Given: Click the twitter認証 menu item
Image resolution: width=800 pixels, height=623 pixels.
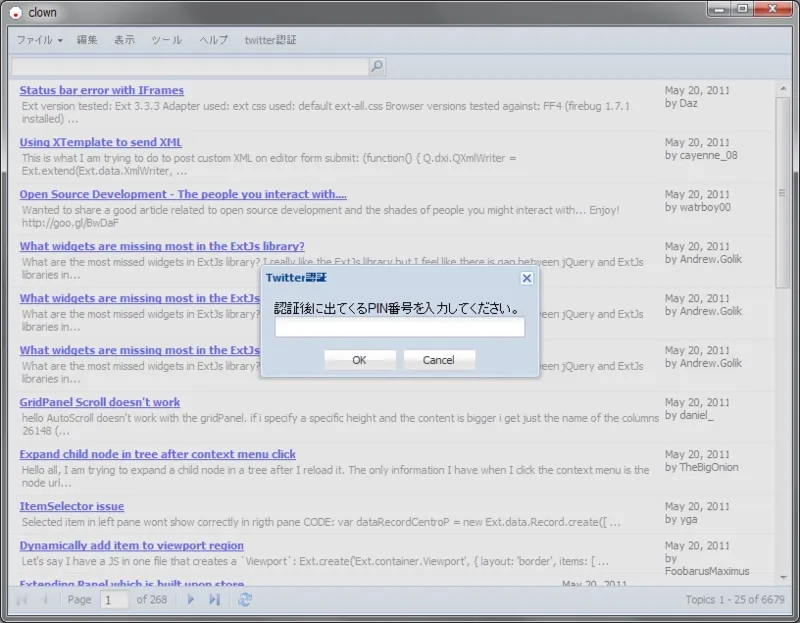Looking at the screenshot, I should pos(270,40).
